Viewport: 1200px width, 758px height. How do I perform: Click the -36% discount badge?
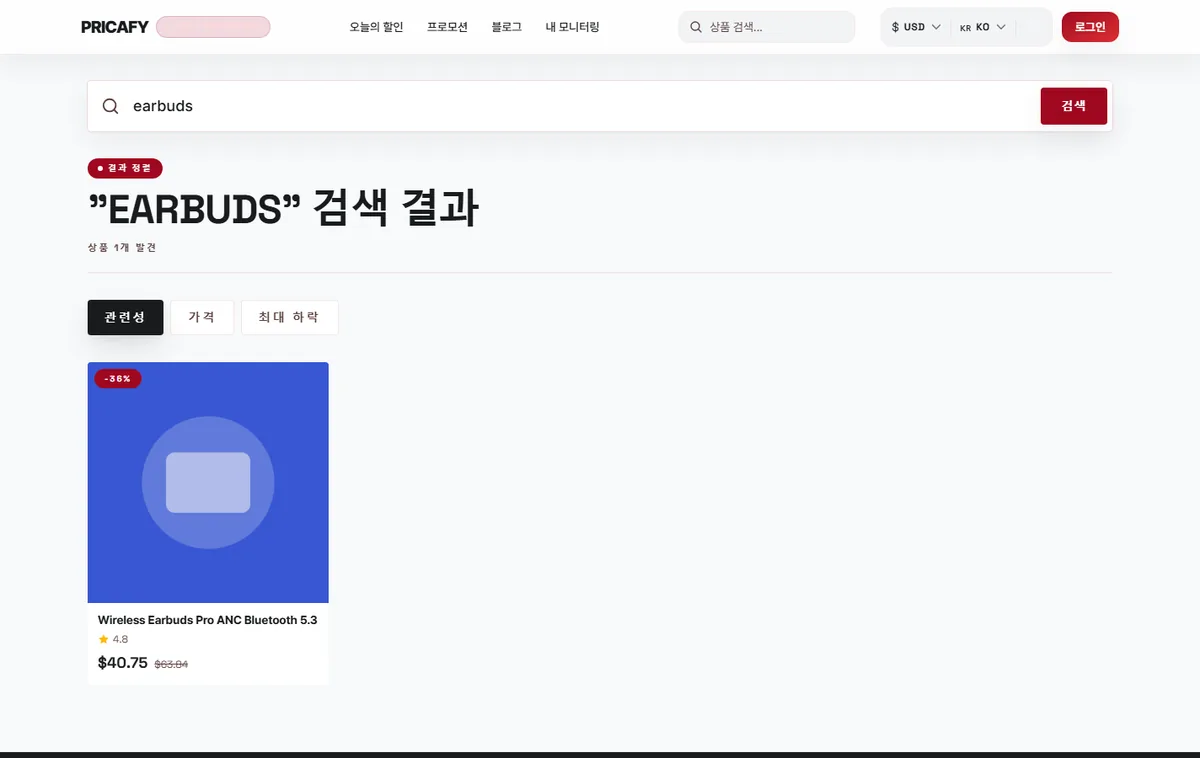pos(118,379)
